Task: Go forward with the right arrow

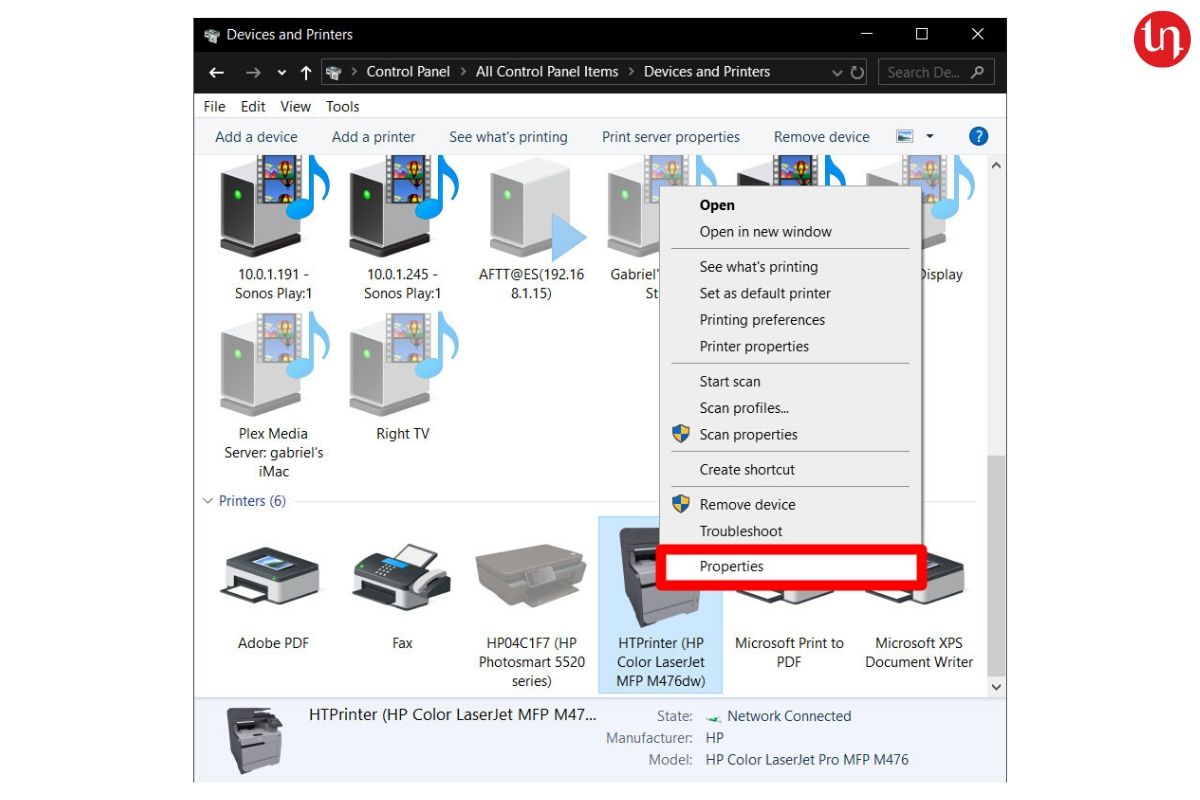Action: (x=253, y=72)
